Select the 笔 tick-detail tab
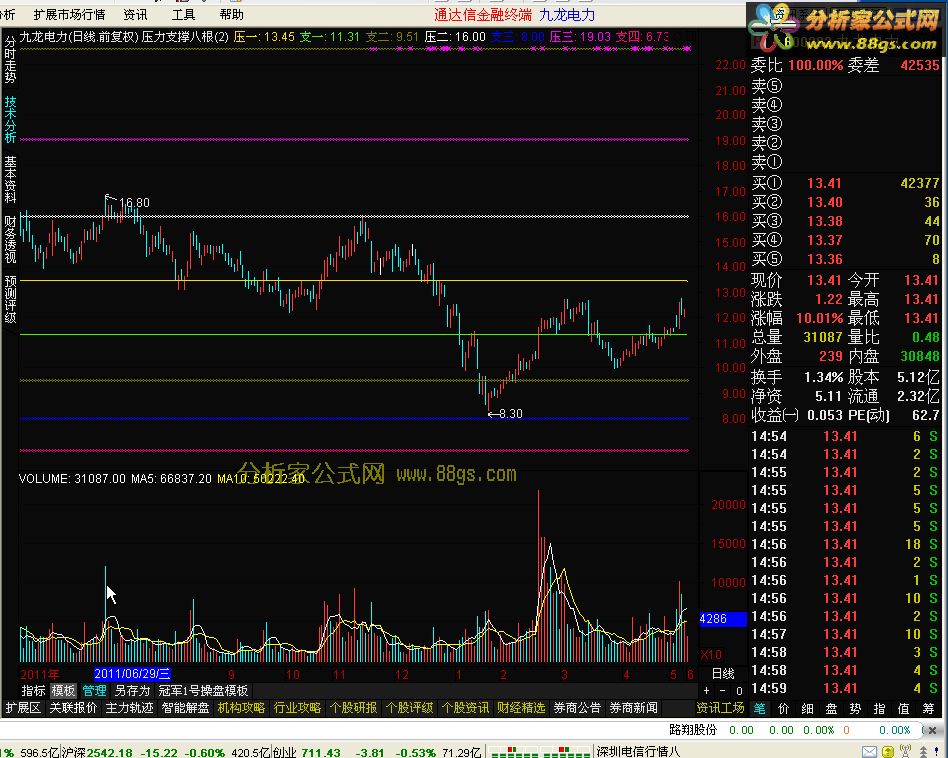948x758 pixels. [x=760, y=708]
